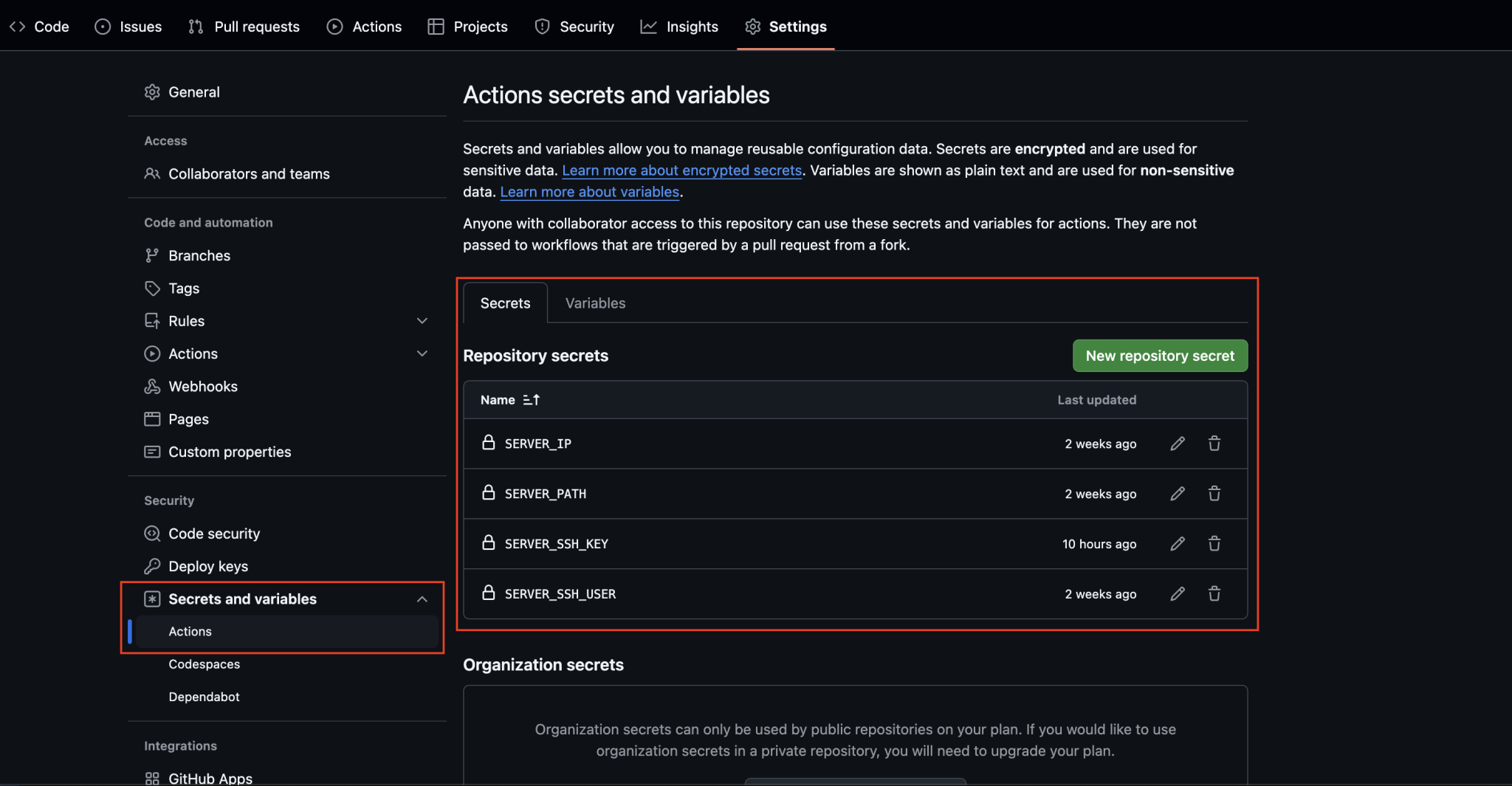1512x786 pixels.
Task: Open the Webhooks settings page
Action: click(x=202, y=386)
